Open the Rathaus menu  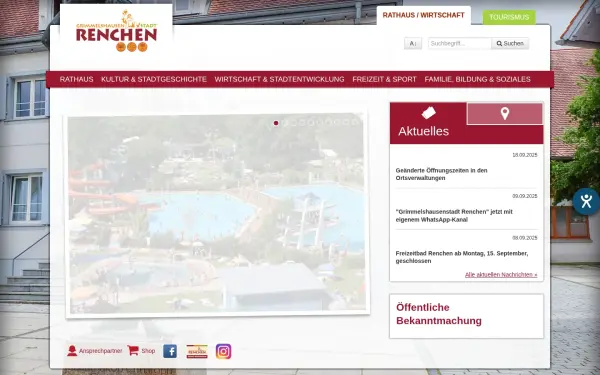coord(77,79)
